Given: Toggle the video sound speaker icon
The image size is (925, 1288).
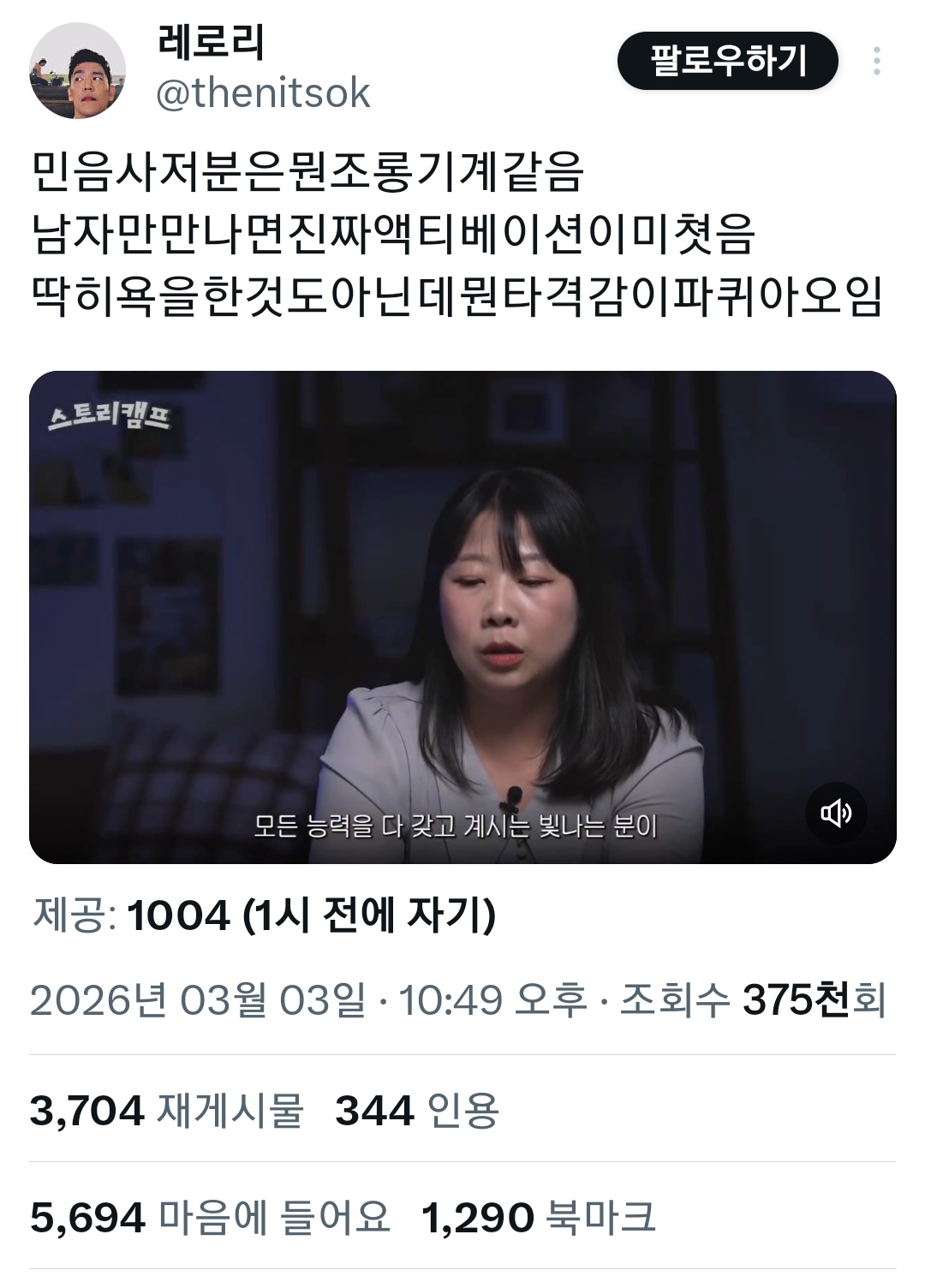Looking at the screenshot, I should [836, 812].
